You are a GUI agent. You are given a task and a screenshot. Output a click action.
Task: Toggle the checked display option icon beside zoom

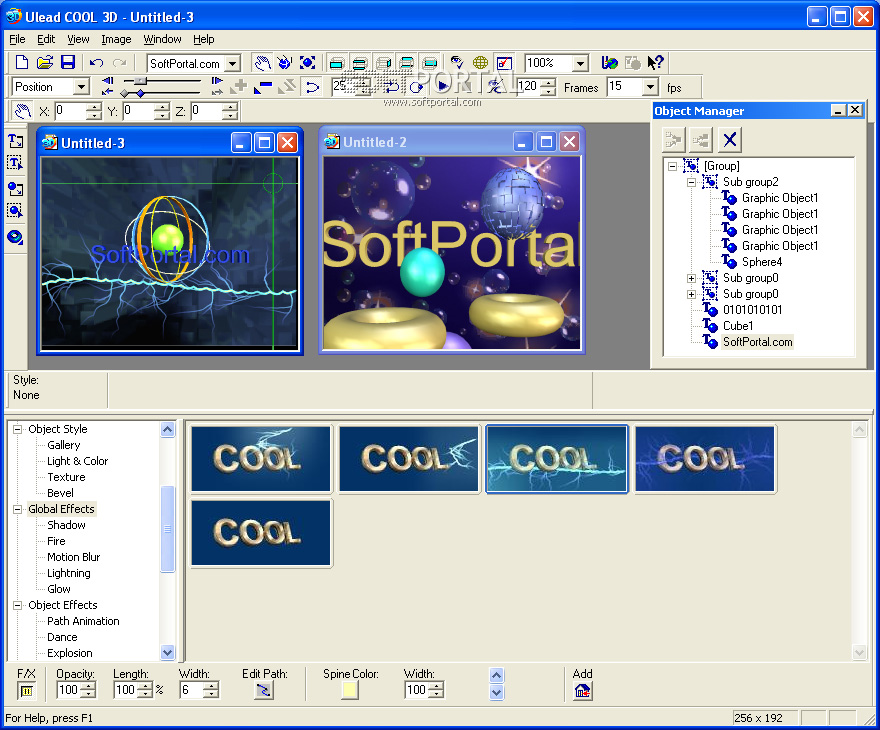tap(504, 62)
